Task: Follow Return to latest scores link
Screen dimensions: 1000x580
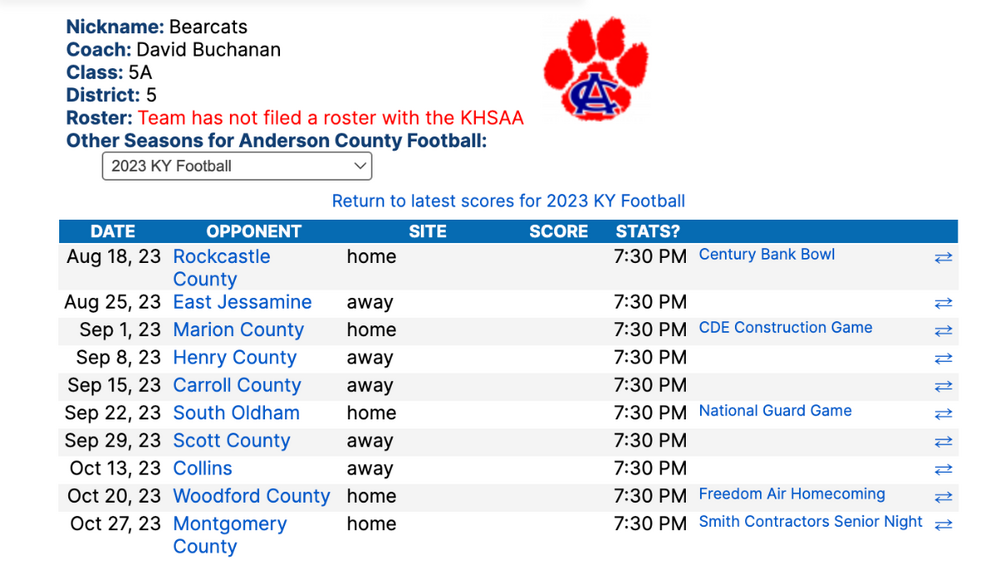Action: pos(508,201)
